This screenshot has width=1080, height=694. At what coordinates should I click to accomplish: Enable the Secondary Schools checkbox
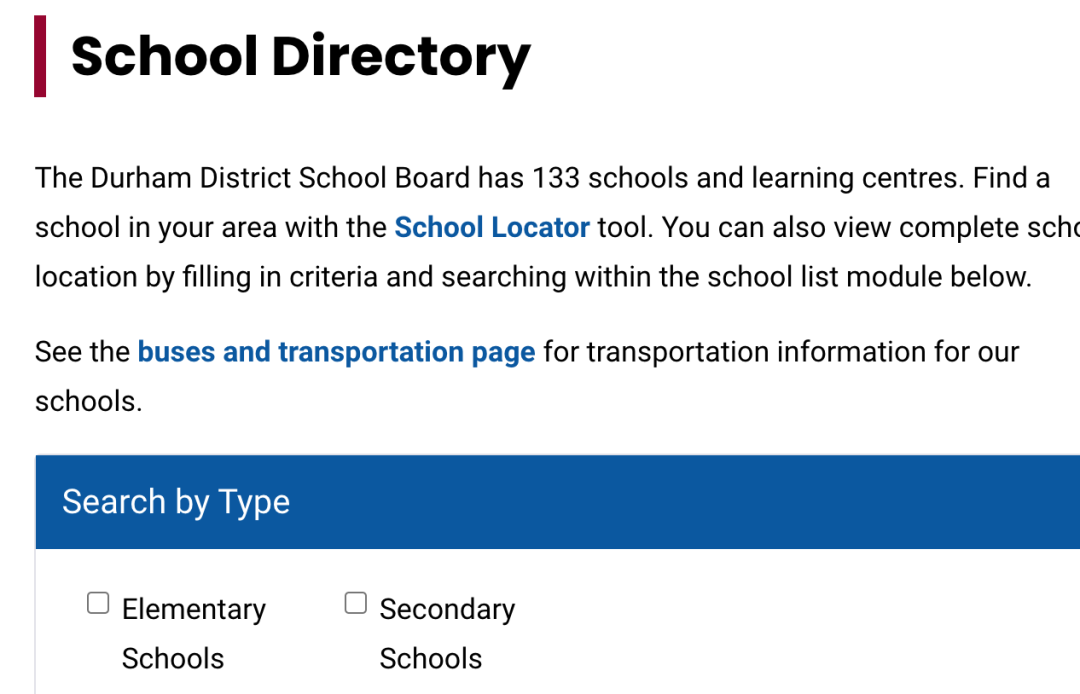pos(356,603)
